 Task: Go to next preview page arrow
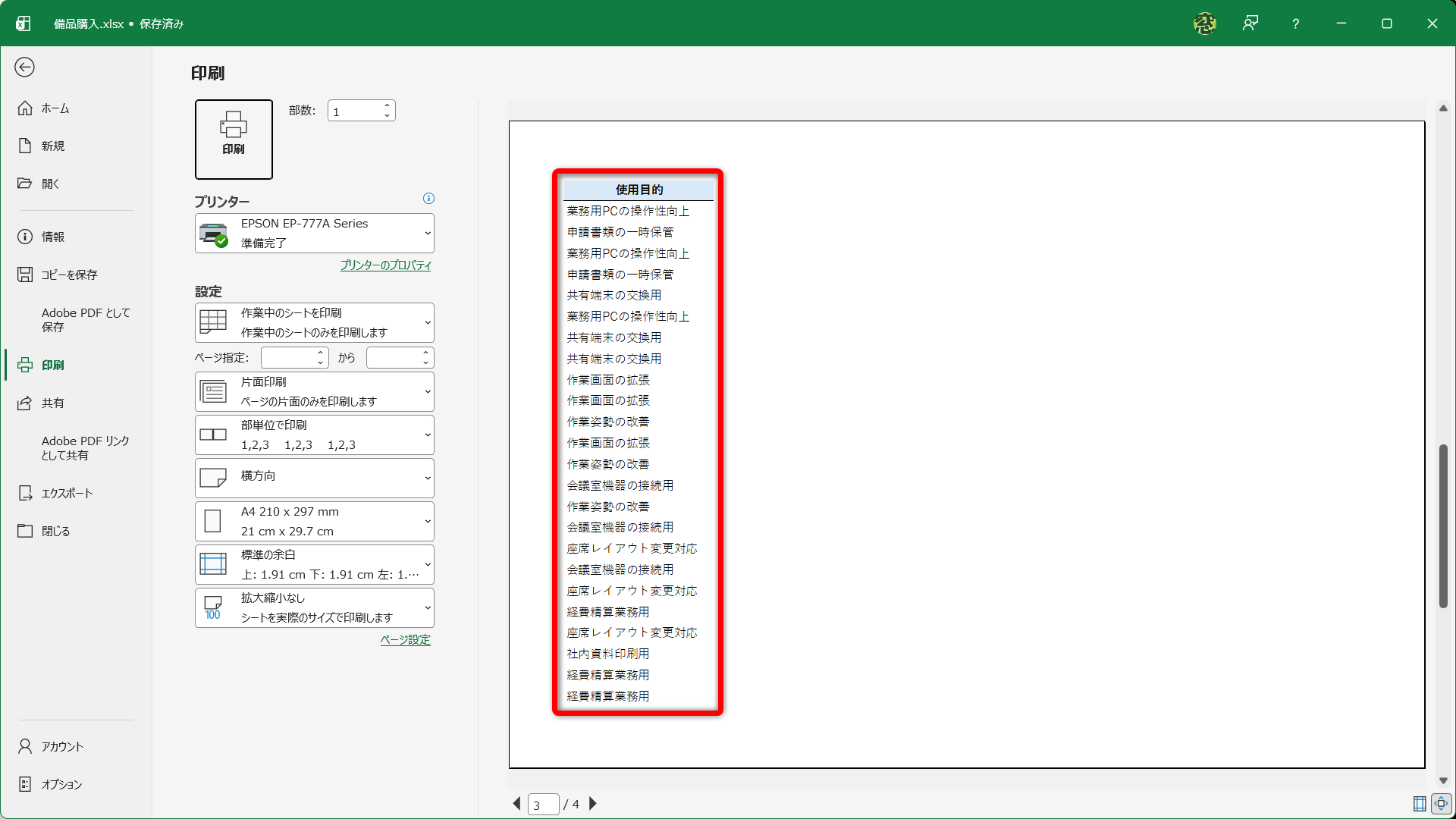[x=593, y=804]
